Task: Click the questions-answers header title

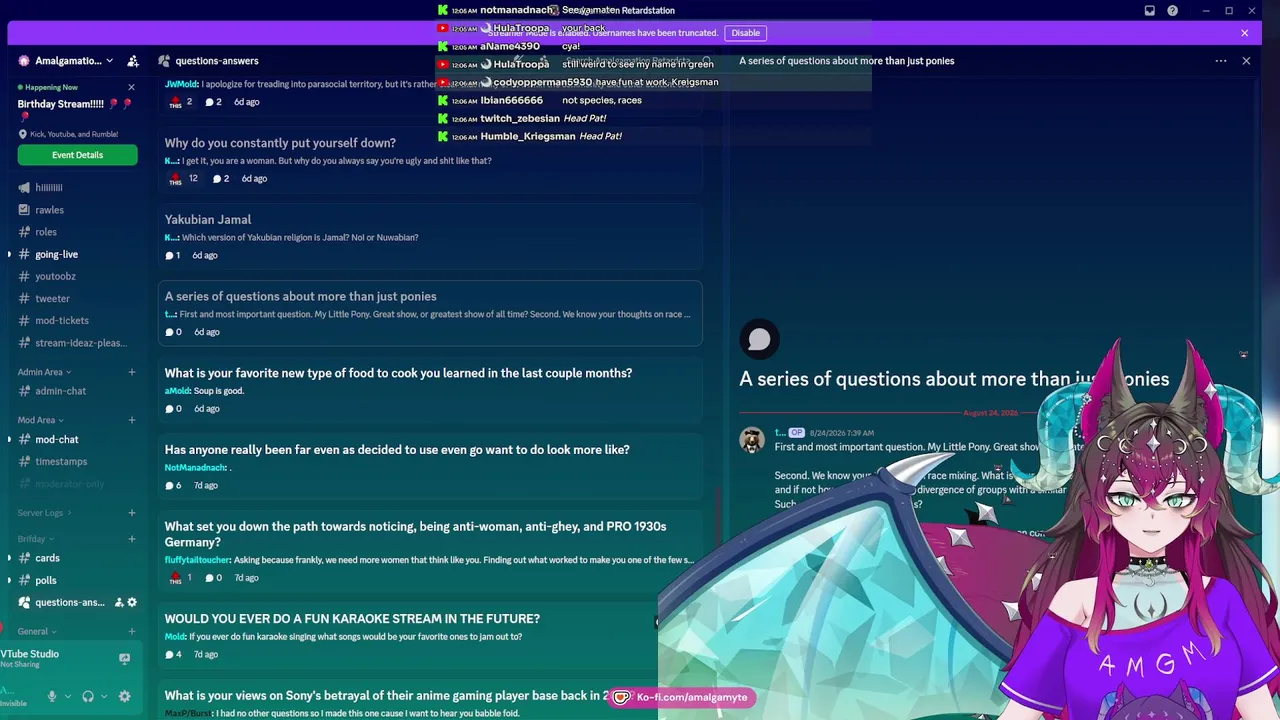Action: pos(217,61)
